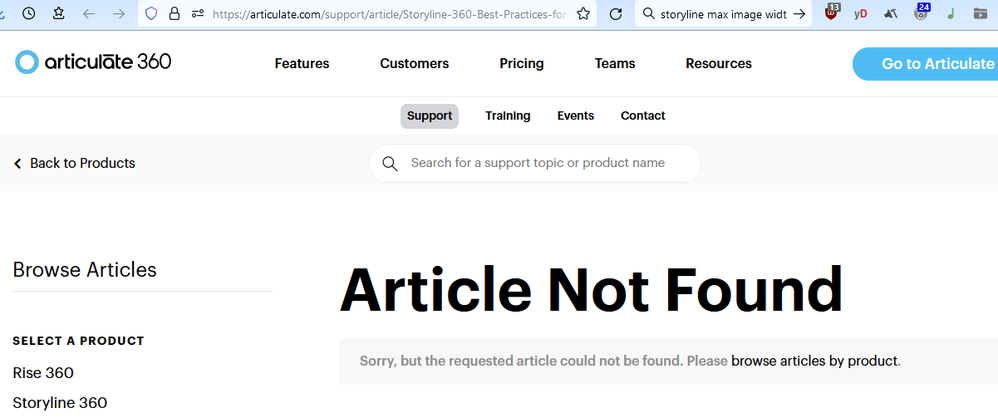This screenshot has height=418, width=998.
Task: Open the site permissions icon in address bar
Action: pyautogui.click(x=198, y=13)
